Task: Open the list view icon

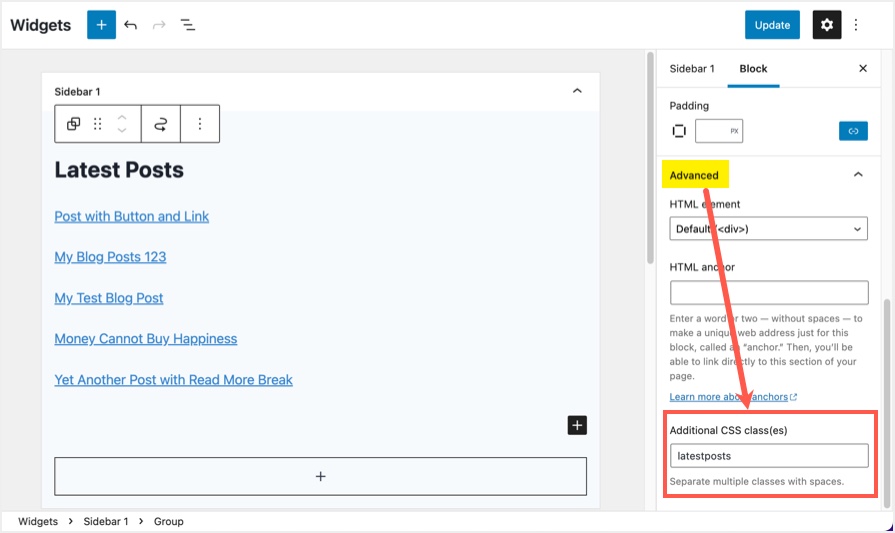Action: coord(188,25)
